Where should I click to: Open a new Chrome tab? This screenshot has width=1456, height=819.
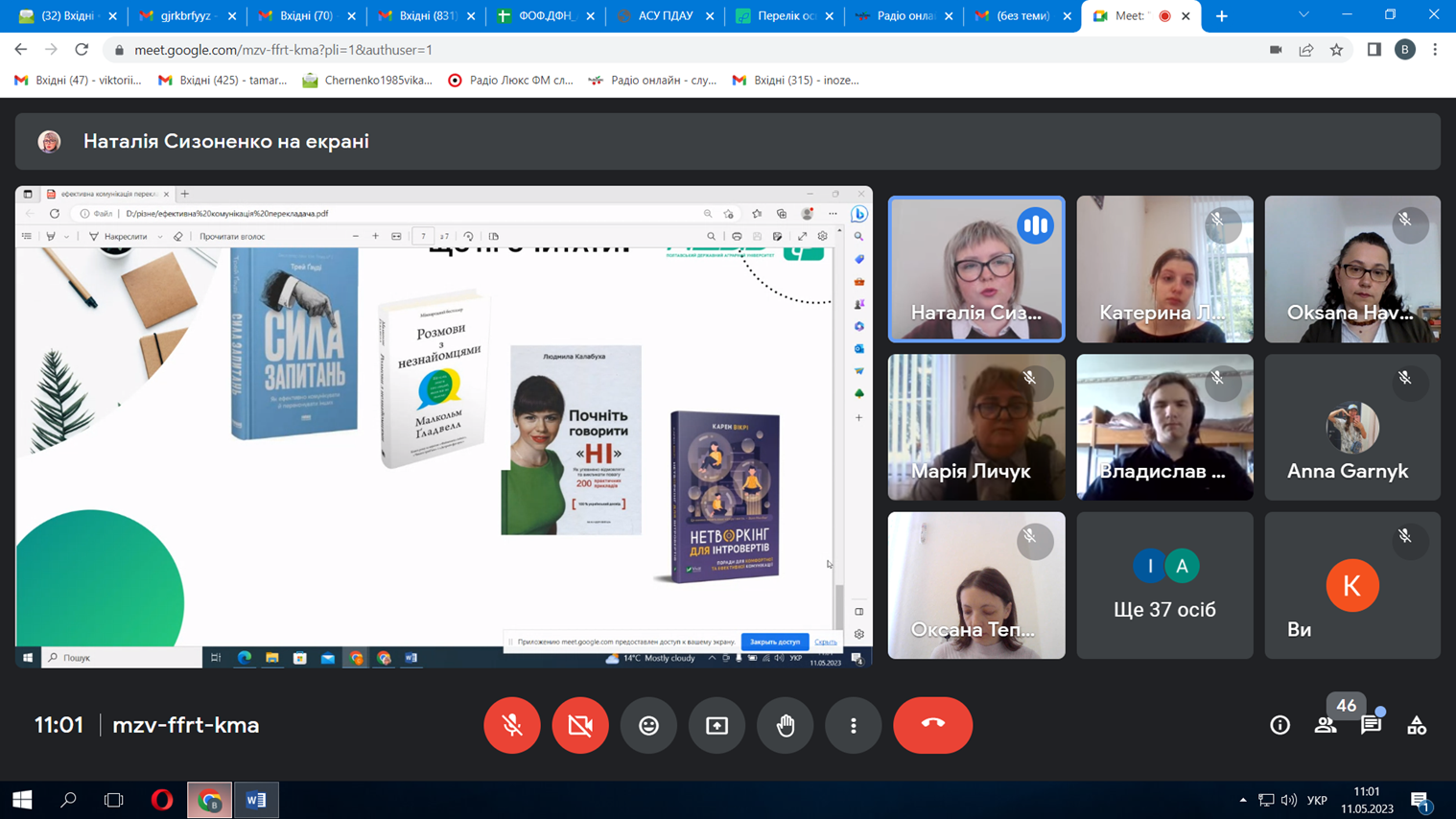pos(1221,16)
